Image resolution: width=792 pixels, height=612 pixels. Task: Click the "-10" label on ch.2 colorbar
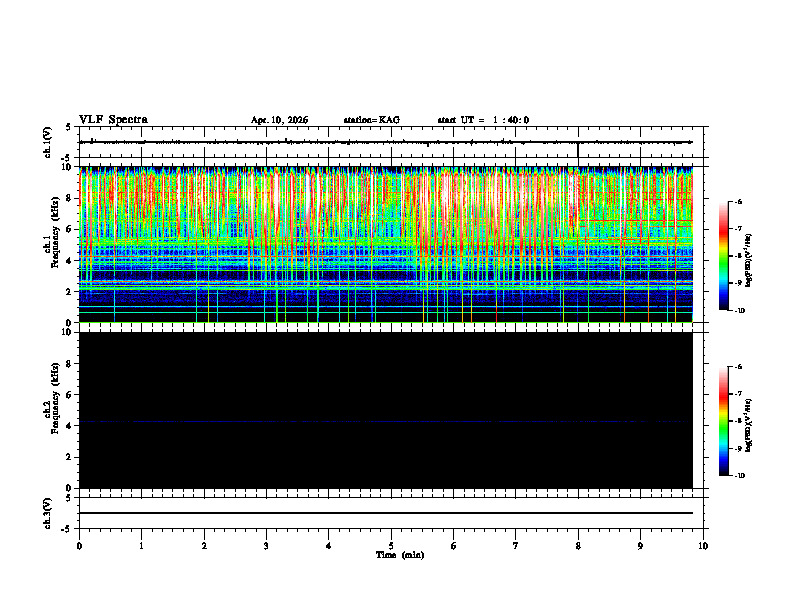tap(739, 476)
